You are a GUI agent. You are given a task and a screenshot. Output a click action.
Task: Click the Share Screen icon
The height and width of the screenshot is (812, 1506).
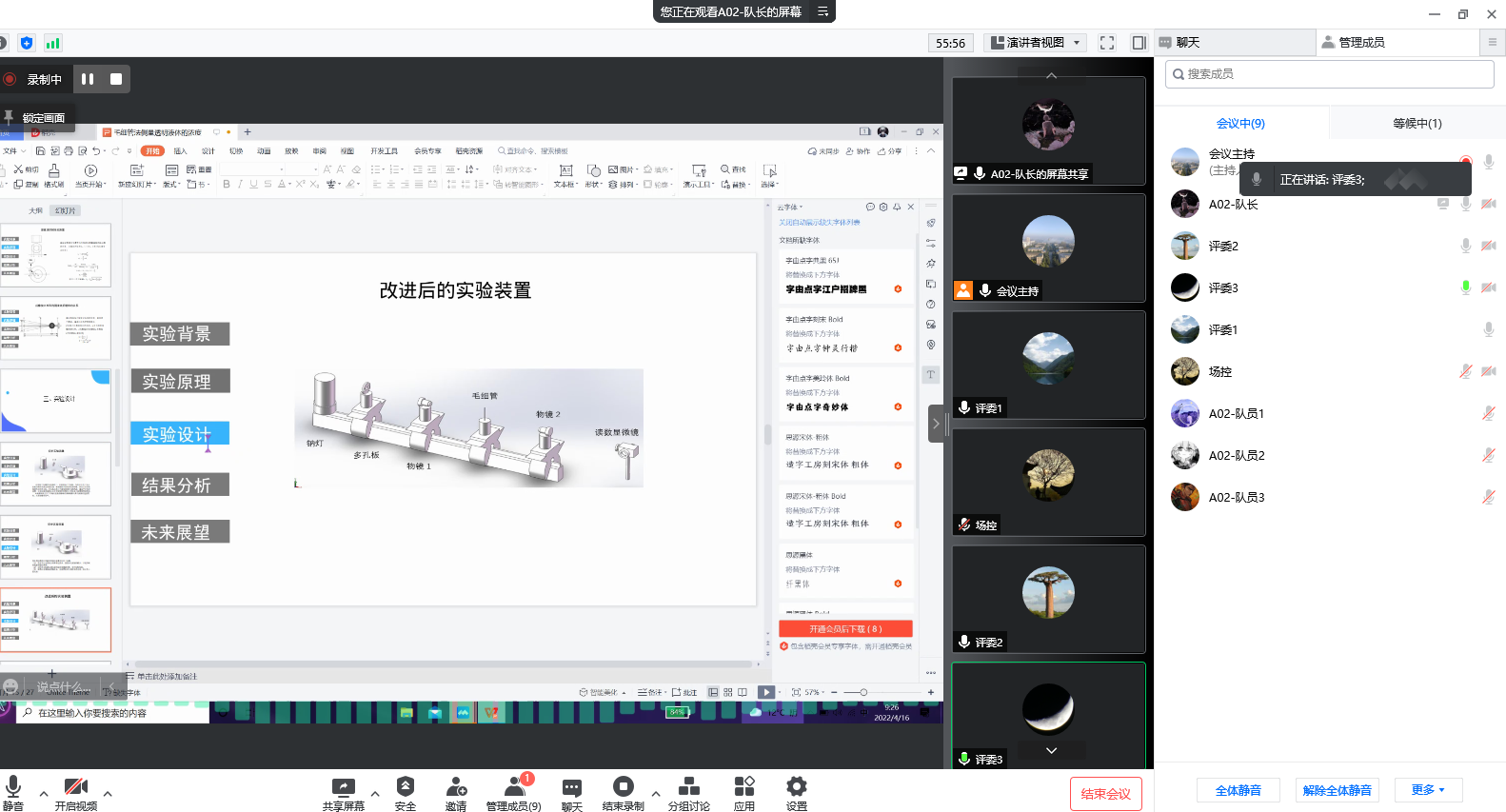tap(343, 787)
